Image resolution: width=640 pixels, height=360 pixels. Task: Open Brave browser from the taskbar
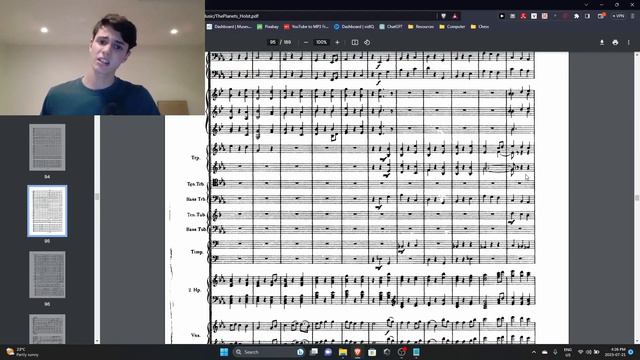tap(358, 352)
